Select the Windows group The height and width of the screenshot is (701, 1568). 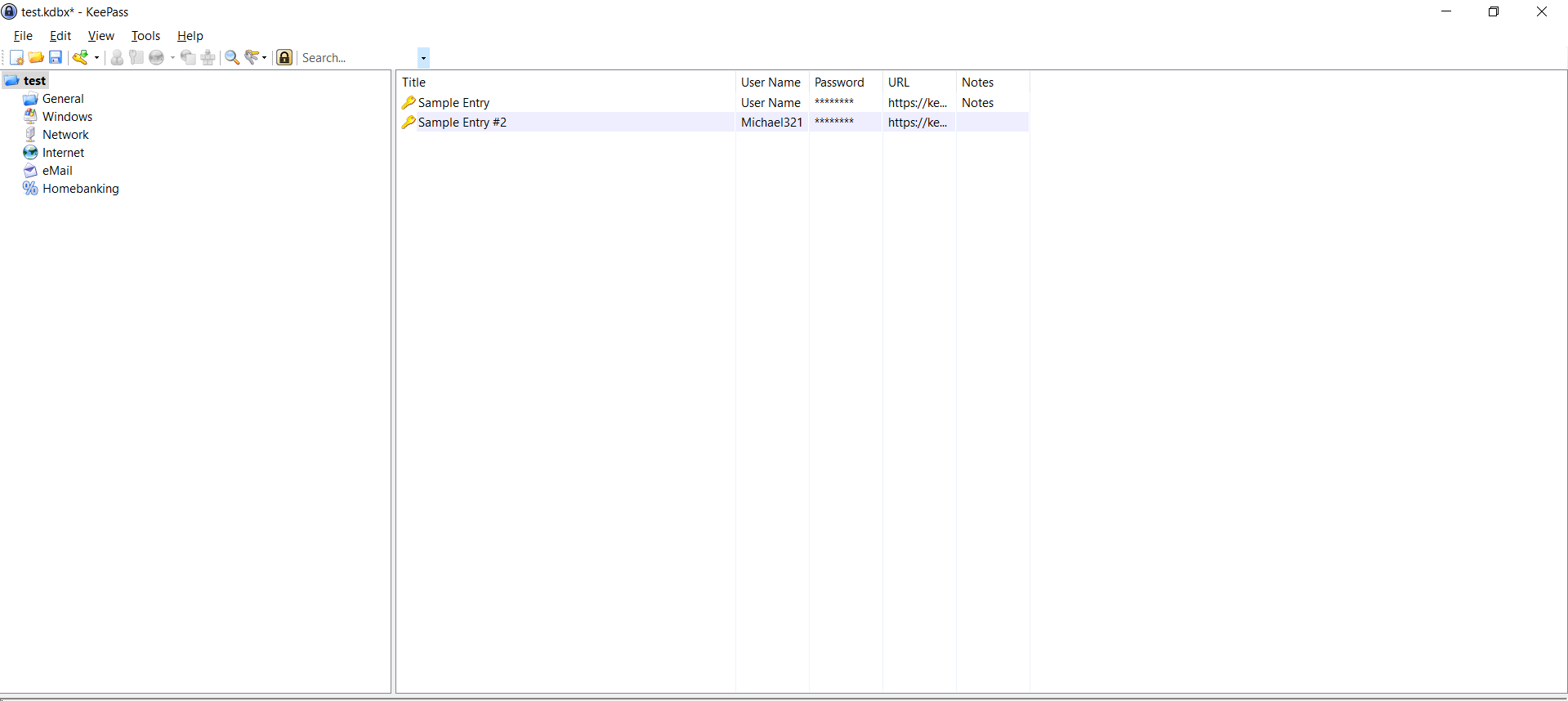pos(67,117)
